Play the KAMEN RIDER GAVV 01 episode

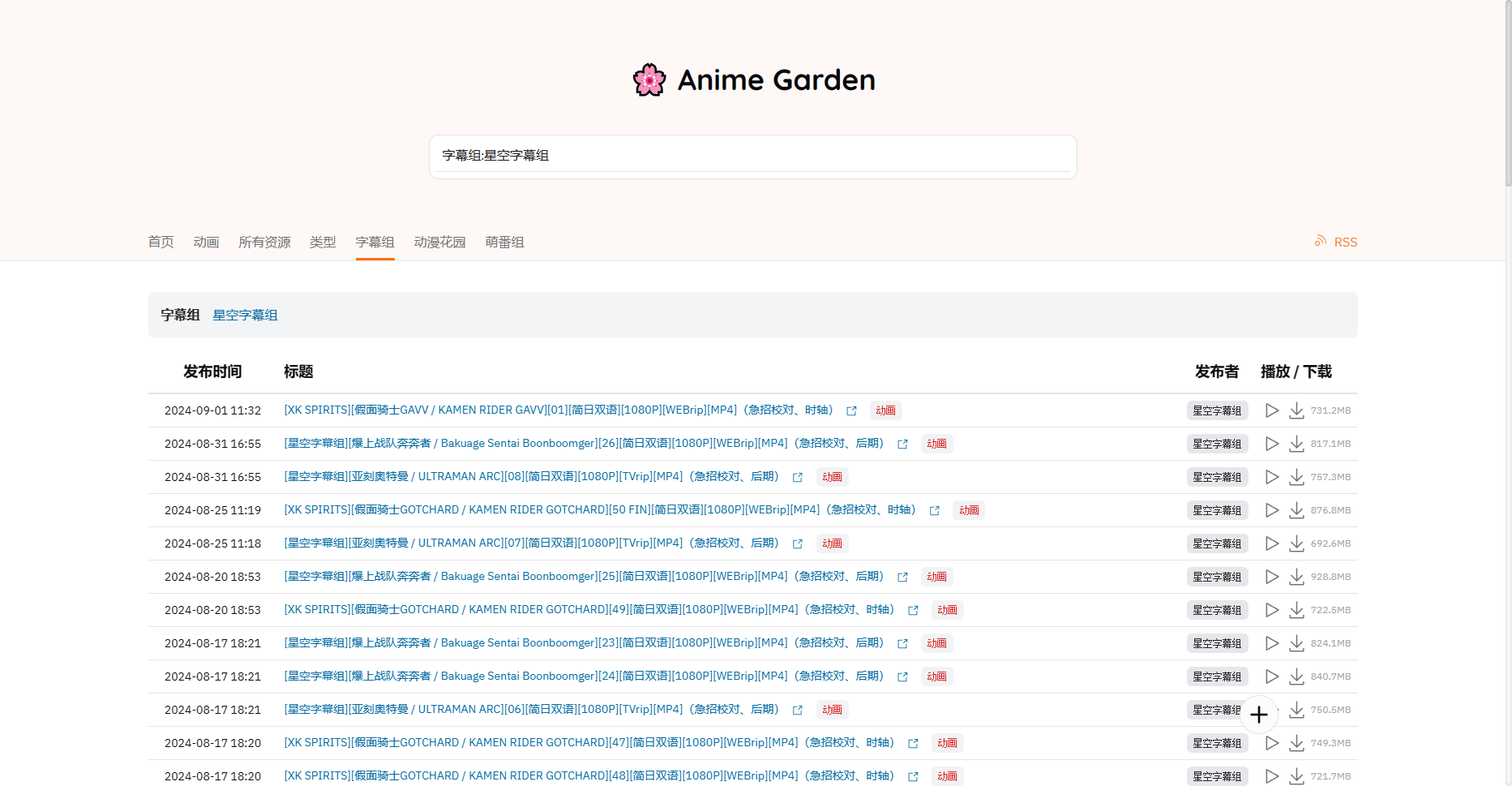pos(1272,410)
